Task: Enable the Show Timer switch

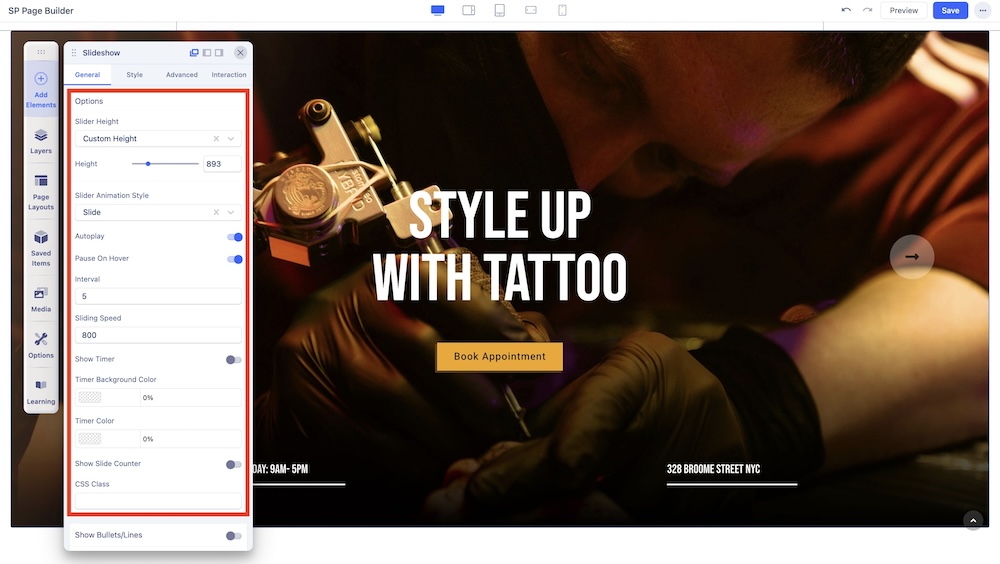Action: (233, 359)
